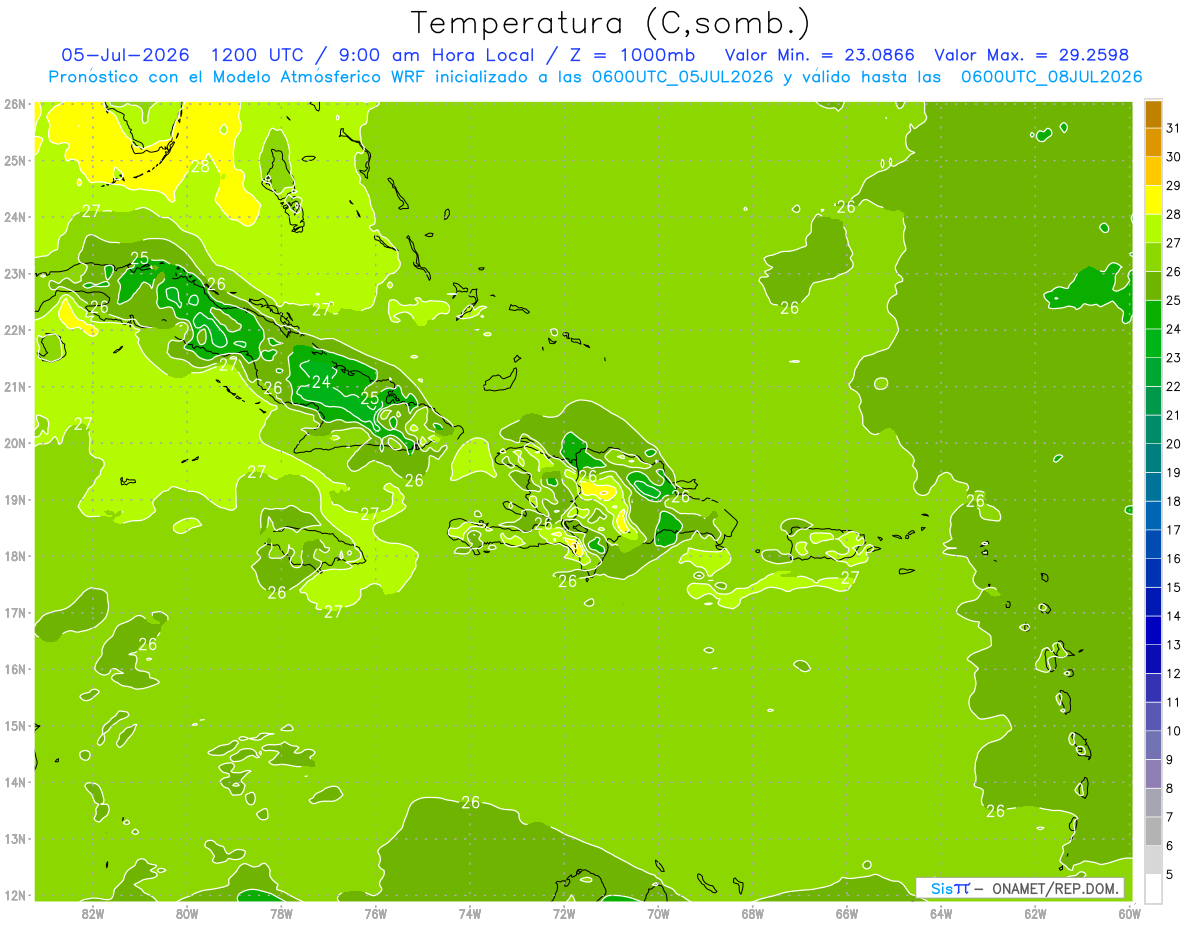The image size is (1200, 927).
Task: Click latitude axis label '14N'
Action: point(14,782)
